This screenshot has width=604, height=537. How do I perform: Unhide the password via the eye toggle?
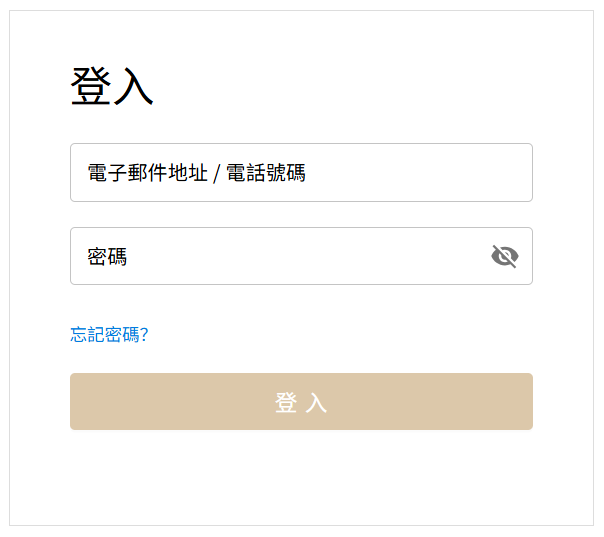[x=504, y=257]
